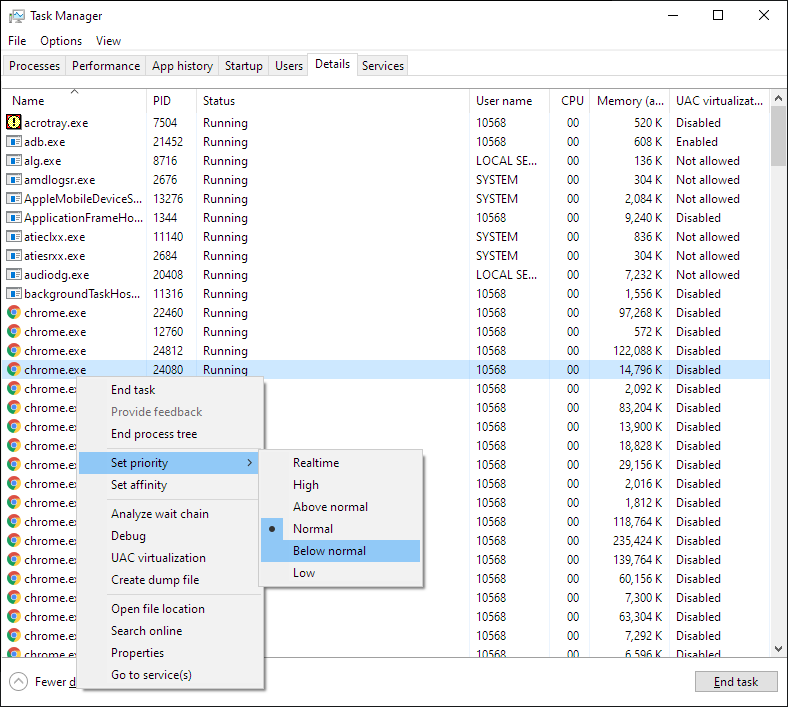Image resolution: width=788 pixels, height=707 pixels.
Task: Set priority to Realtime
Action: click(340, 463)
